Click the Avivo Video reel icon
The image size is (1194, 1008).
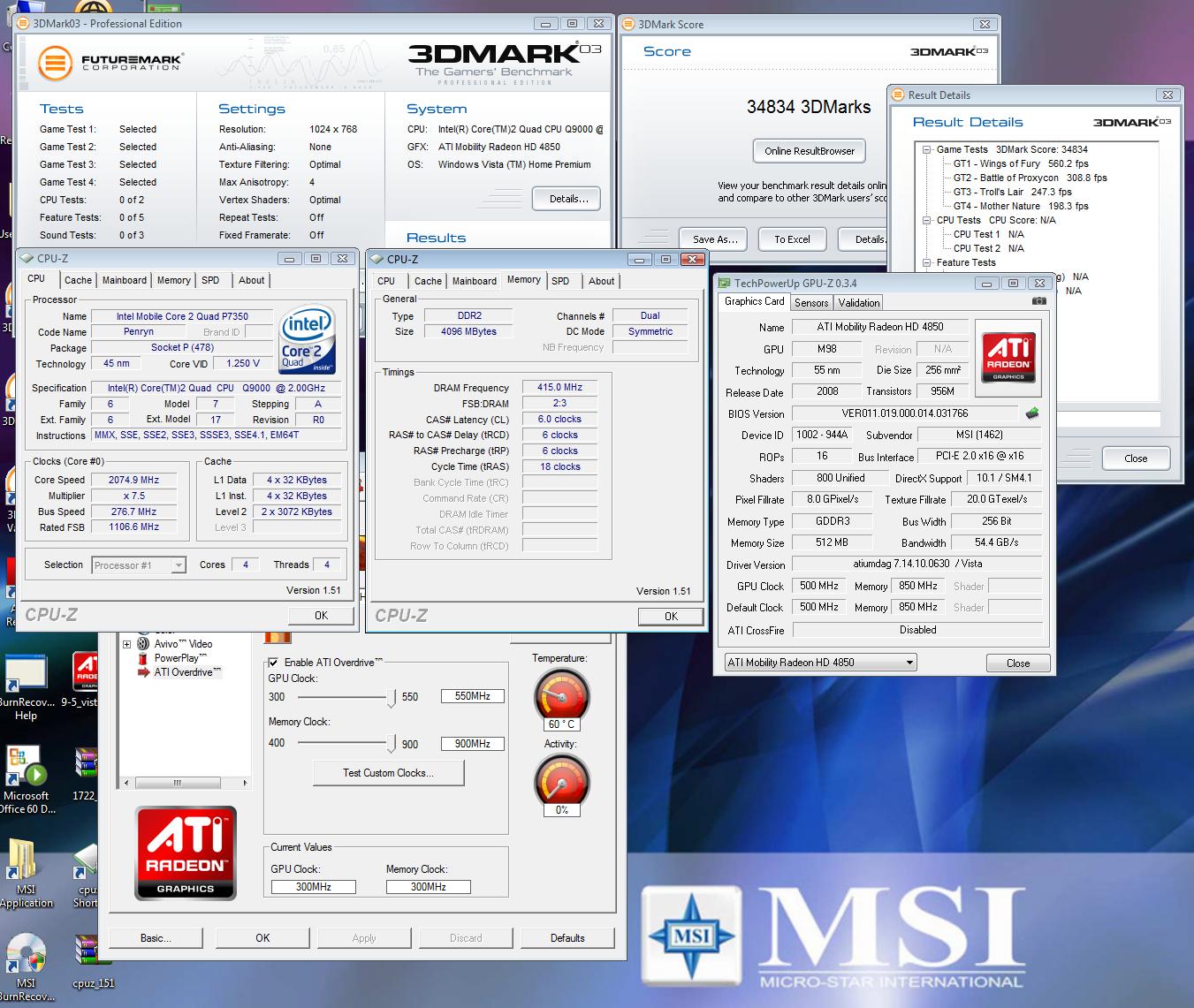coord(142,644)
